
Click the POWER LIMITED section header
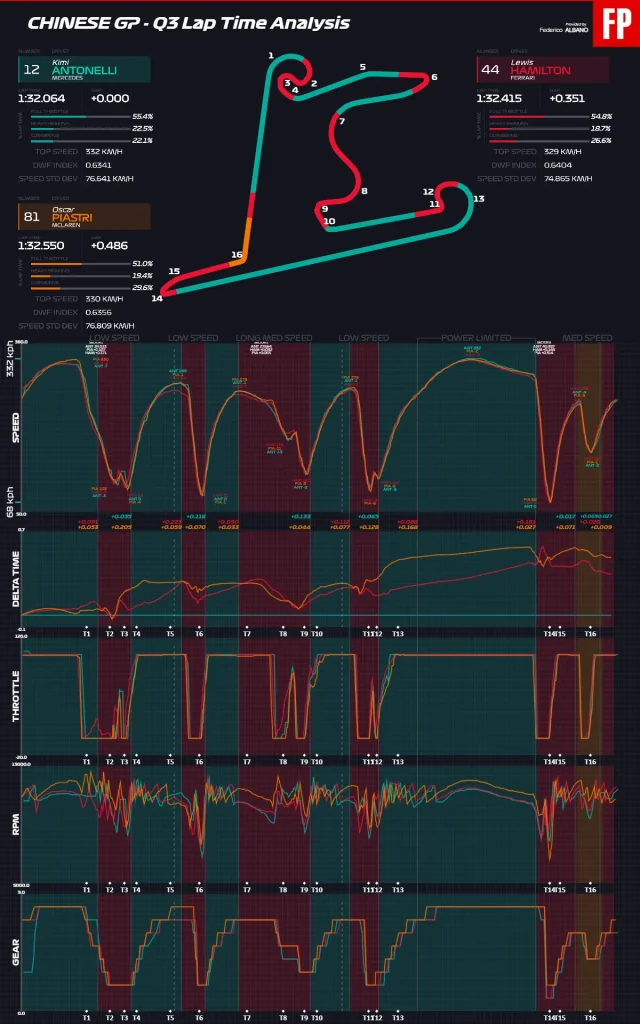click(475, 338)
